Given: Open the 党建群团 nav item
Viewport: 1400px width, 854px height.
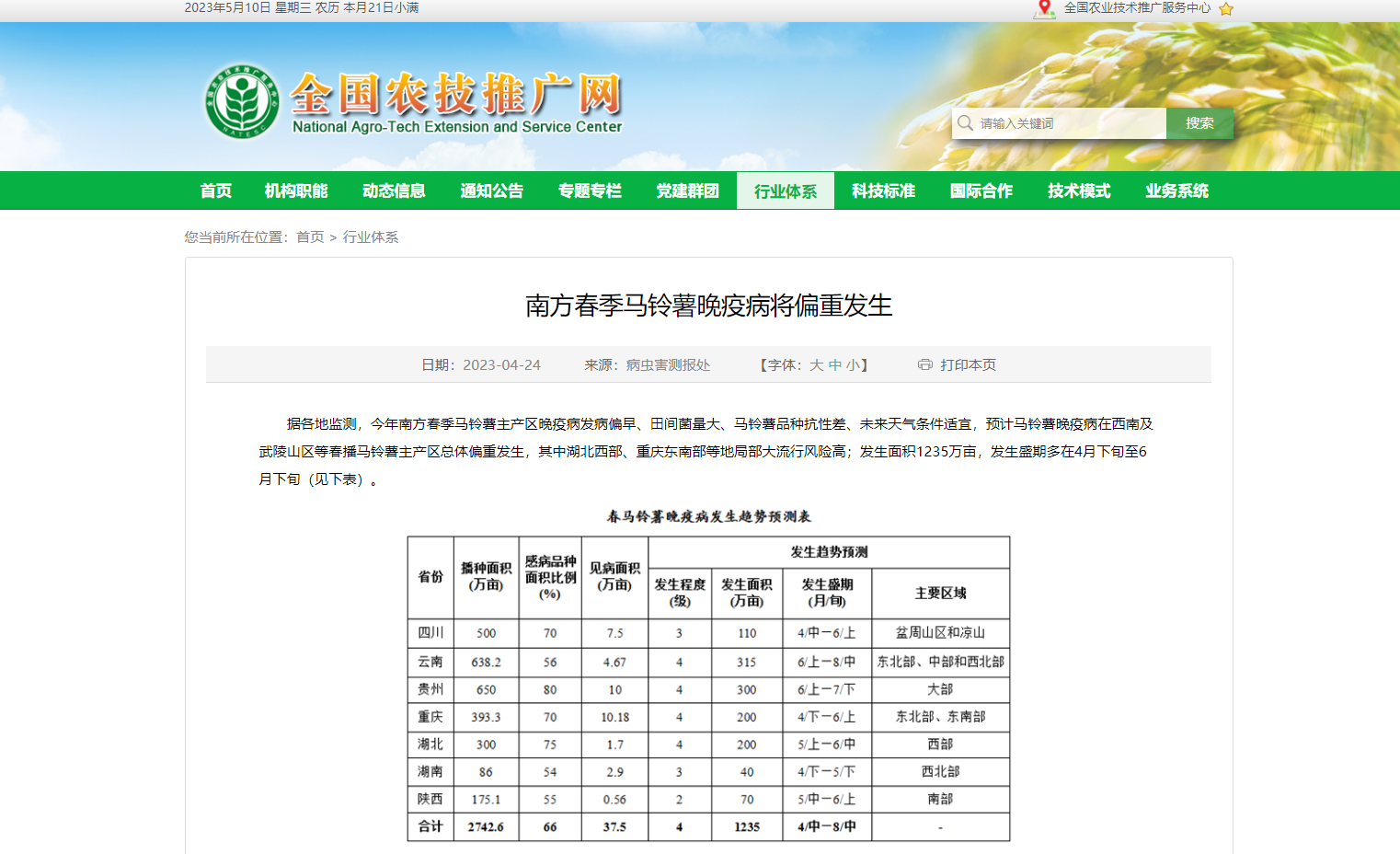Looking at the screenshot, I should [x=688, y=190].
